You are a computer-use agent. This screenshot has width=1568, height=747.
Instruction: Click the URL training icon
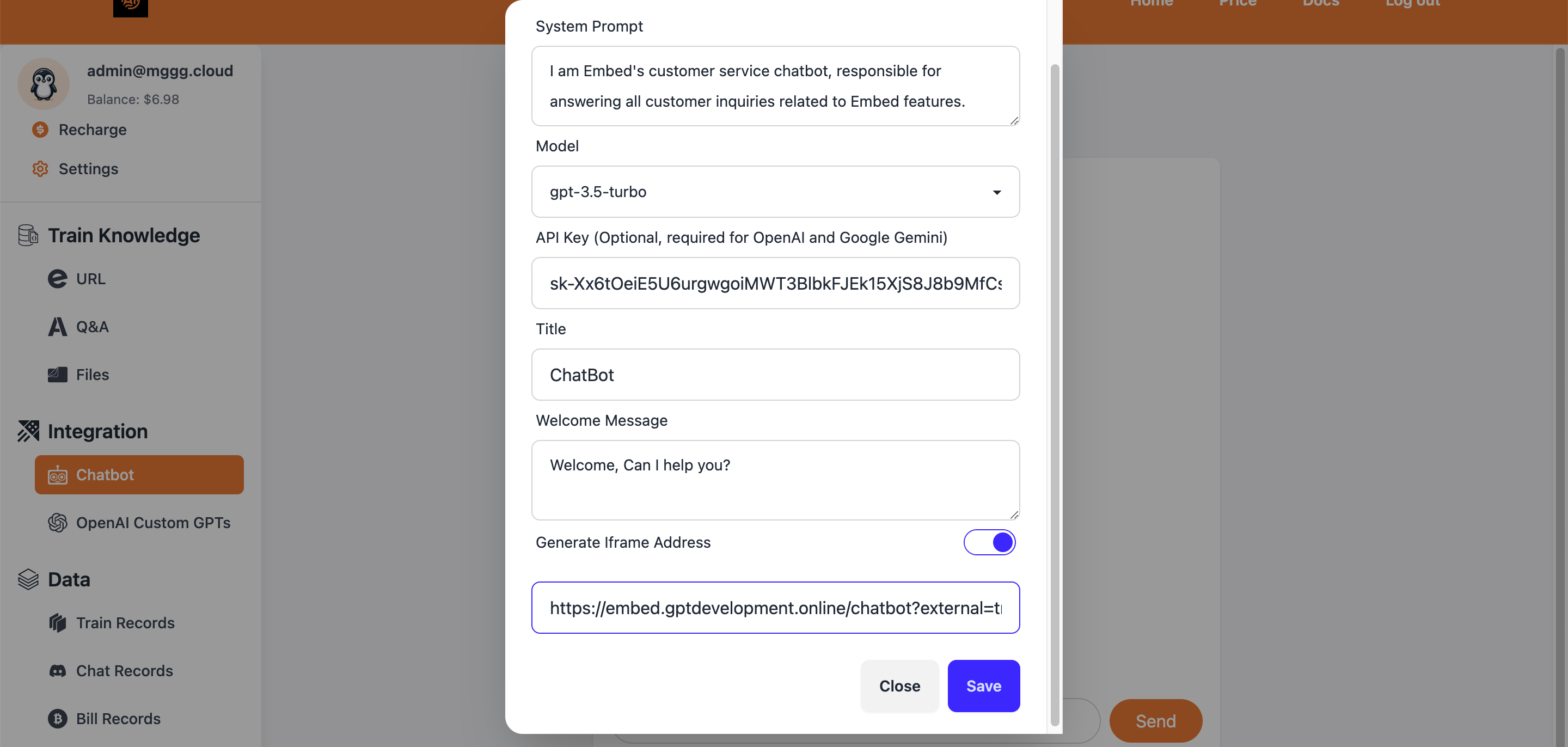[x=57, y=278]
